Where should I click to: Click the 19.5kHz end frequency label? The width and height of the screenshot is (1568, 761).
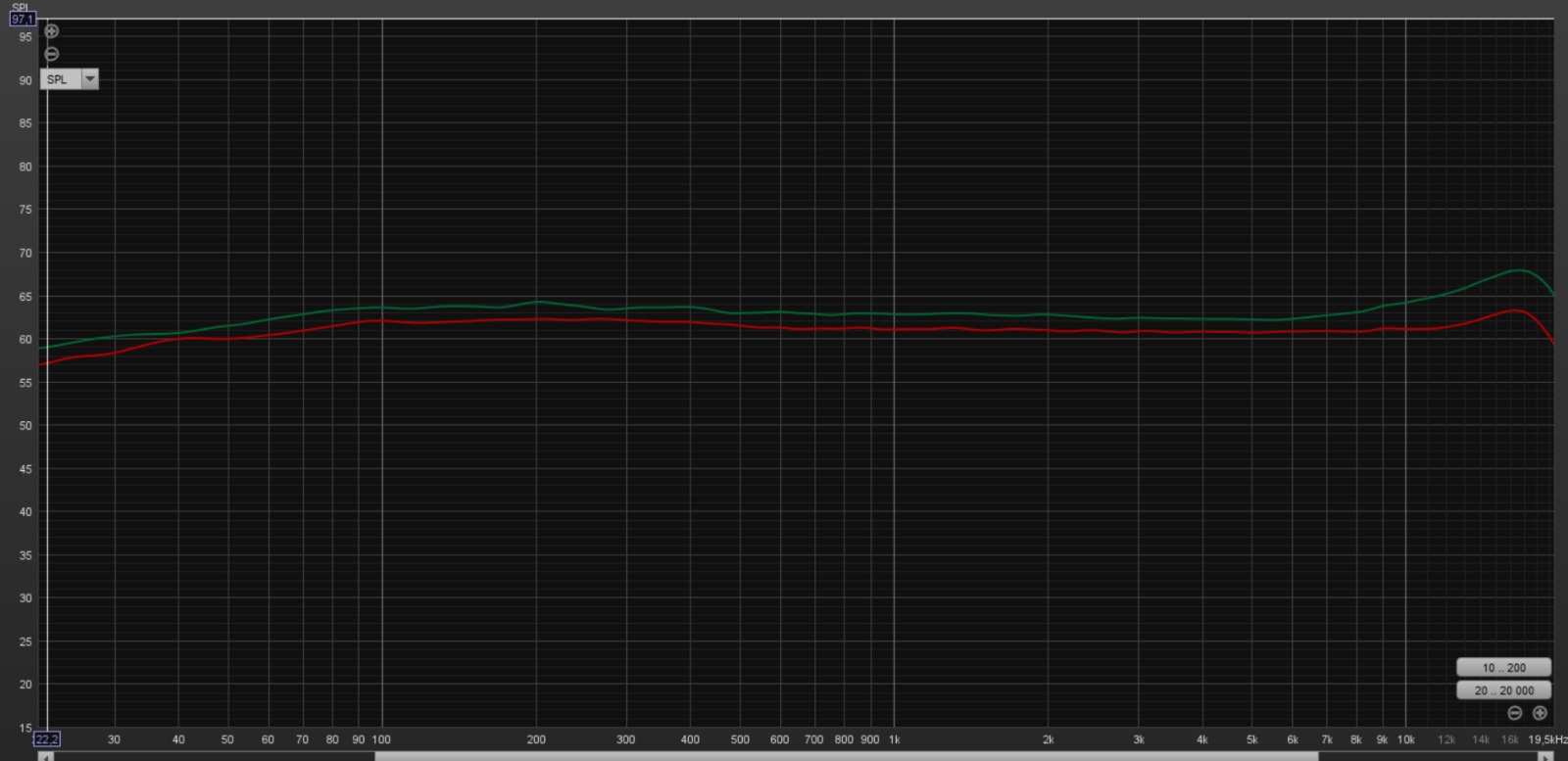tap(1547, 739)
